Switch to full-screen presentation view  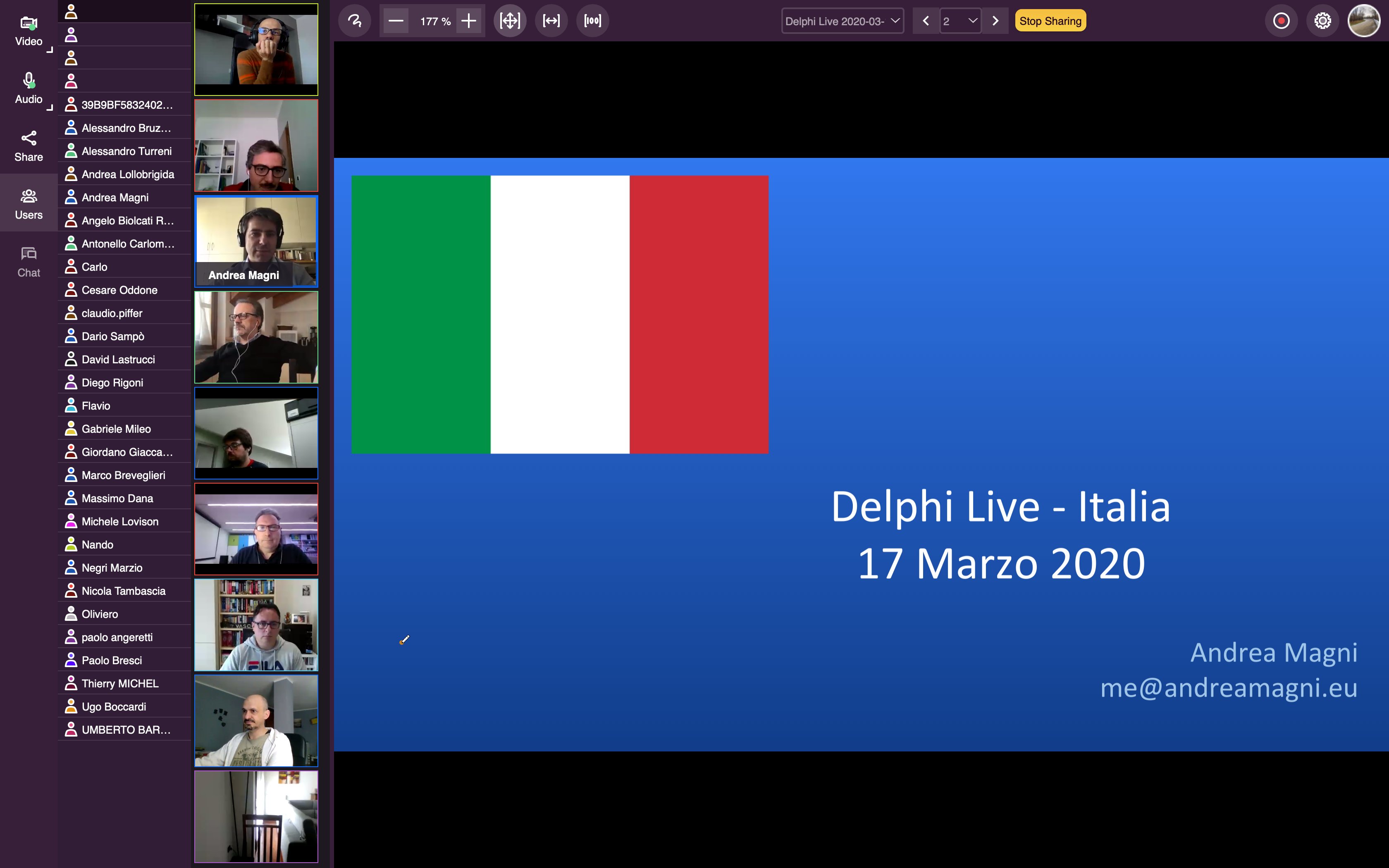tap(592, 21)
